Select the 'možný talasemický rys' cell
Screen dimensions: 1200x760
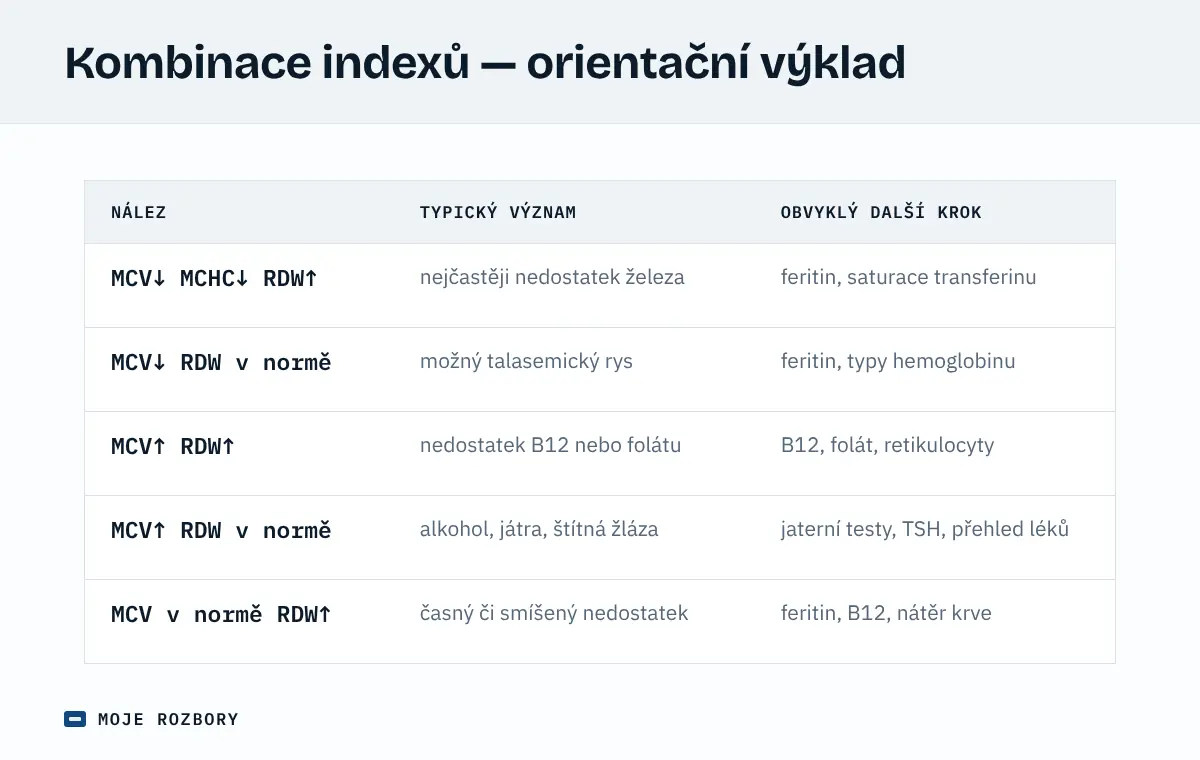pyautogui.click(x=574, y=370)
